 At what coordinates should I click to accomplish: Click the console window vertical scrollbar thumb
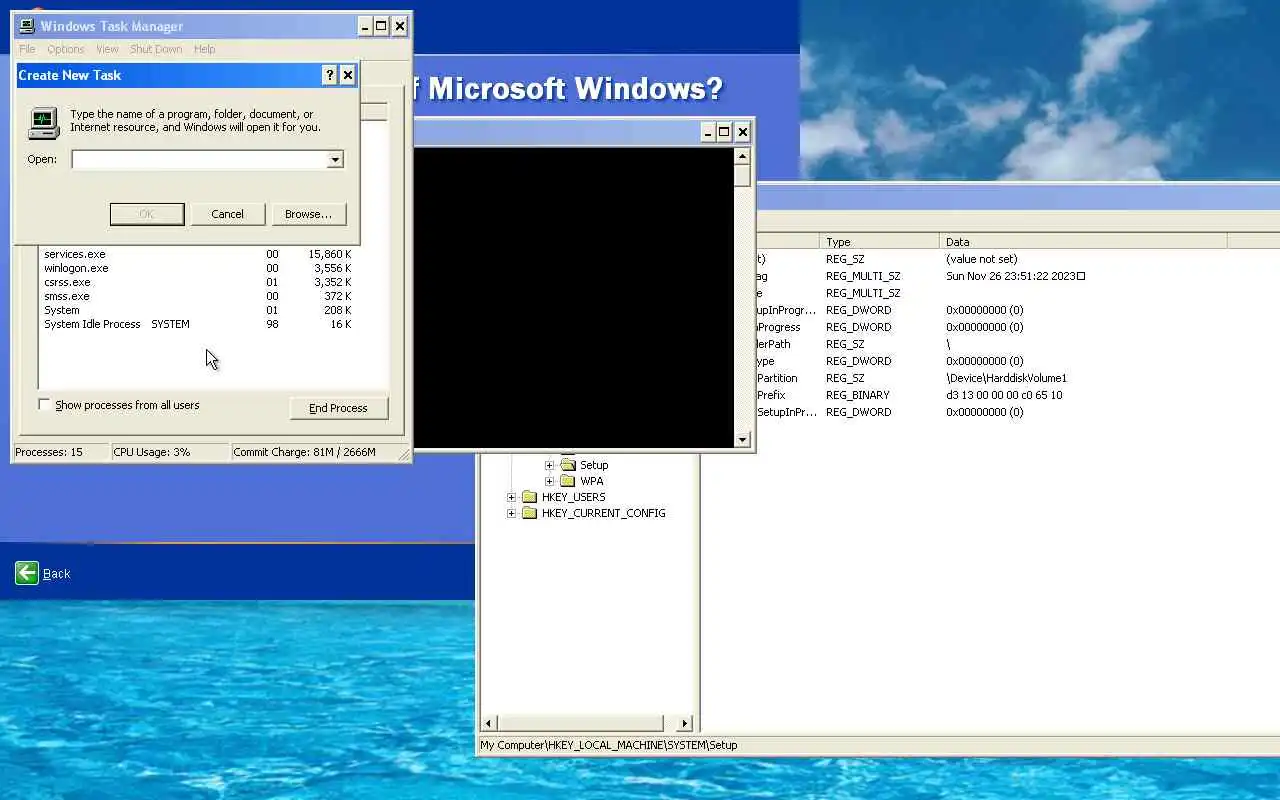(742, 176)
